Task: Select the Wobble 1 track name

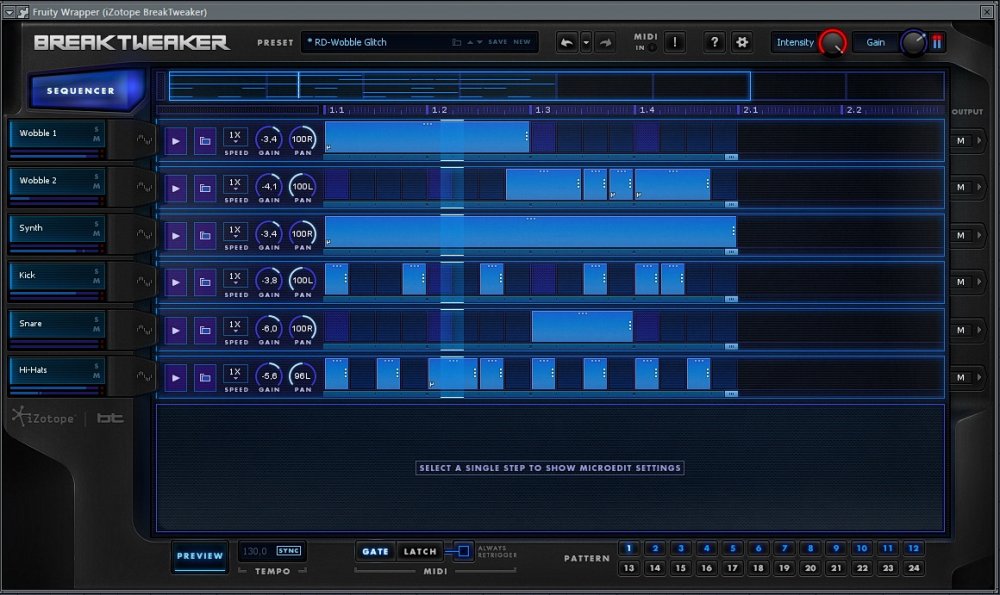Action: pos(38,133)
